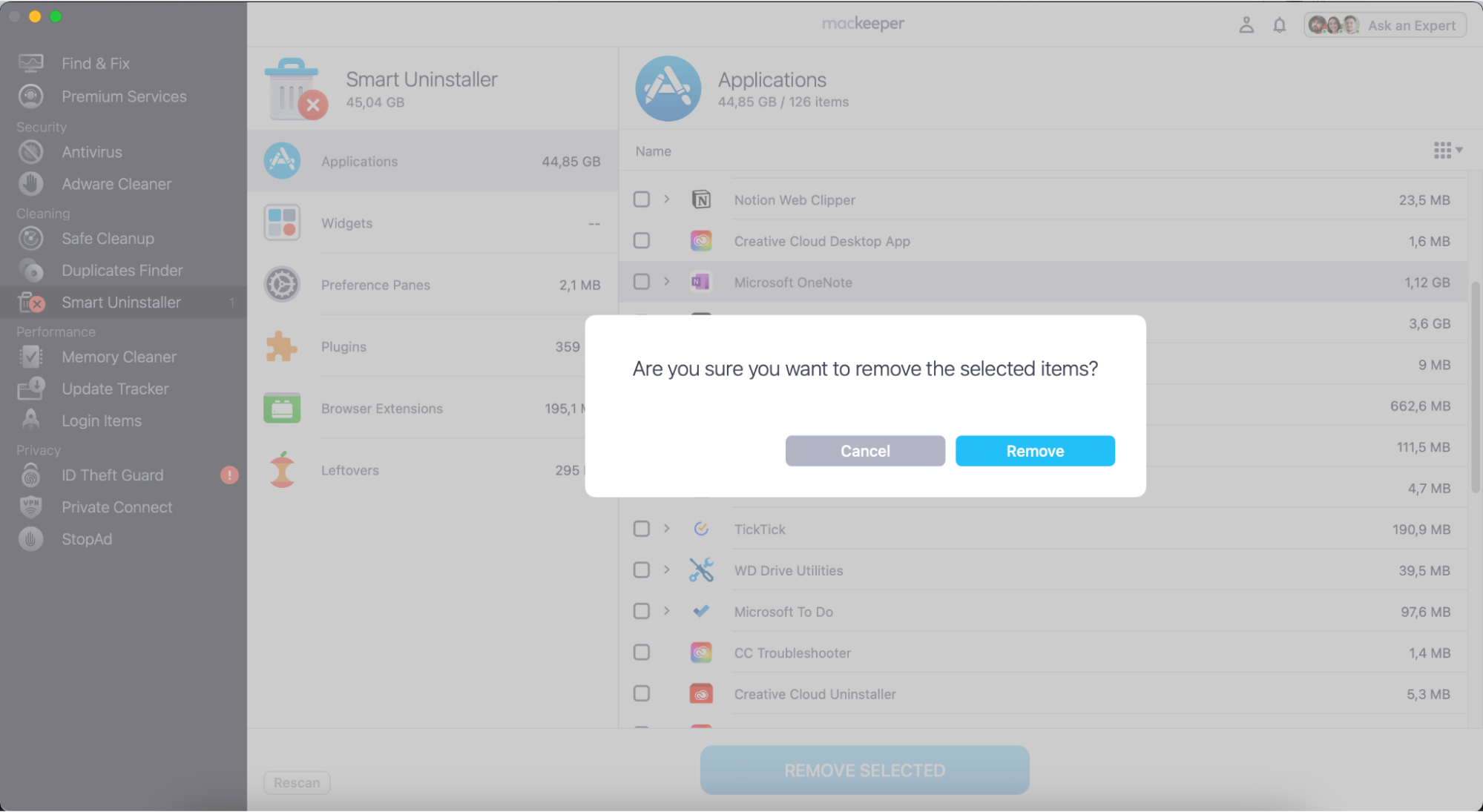The height and width of the screenshot is (812, 1483).
Task: Open the Preference Panes category
Action: pos(433,285)
